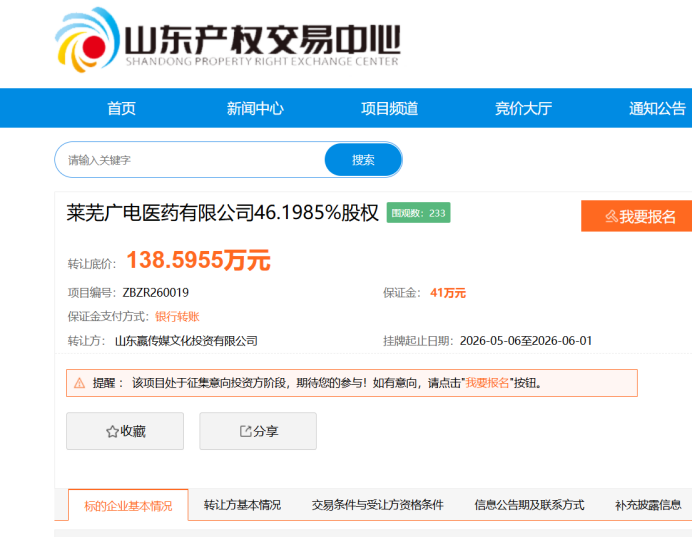Click the price 138.5955万元
The width and height of the screenshot is (693, 537).
(x=198, y=260)
